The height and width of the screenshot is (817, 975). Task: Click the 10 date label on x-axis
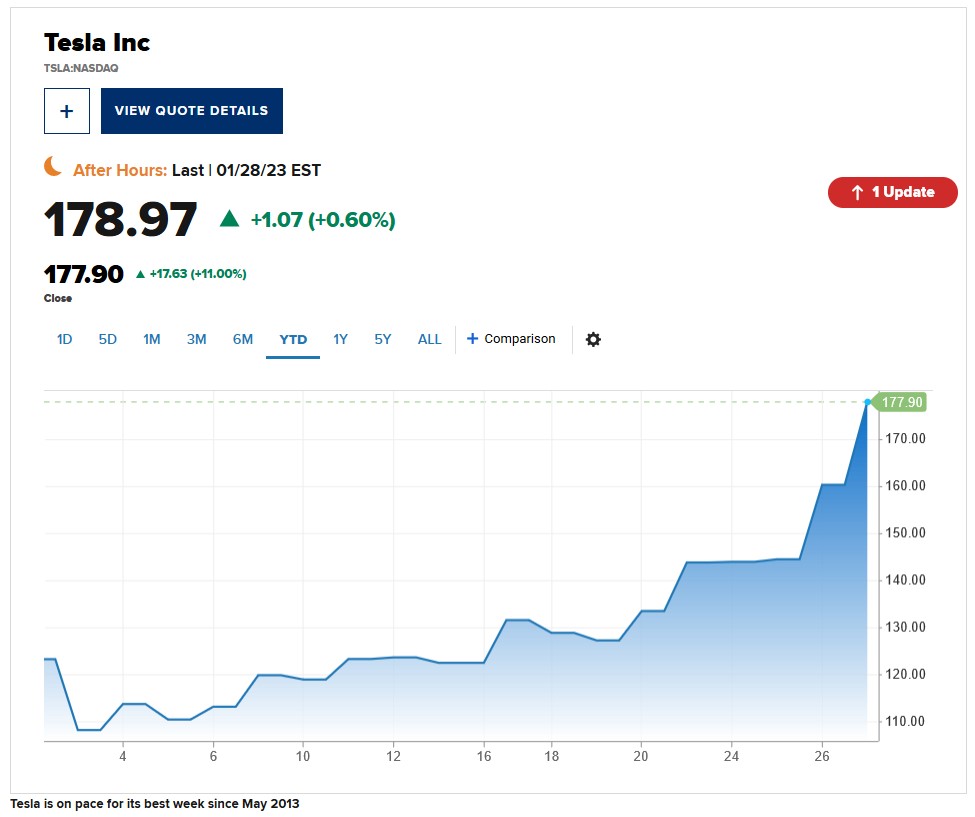click(303, 756)
